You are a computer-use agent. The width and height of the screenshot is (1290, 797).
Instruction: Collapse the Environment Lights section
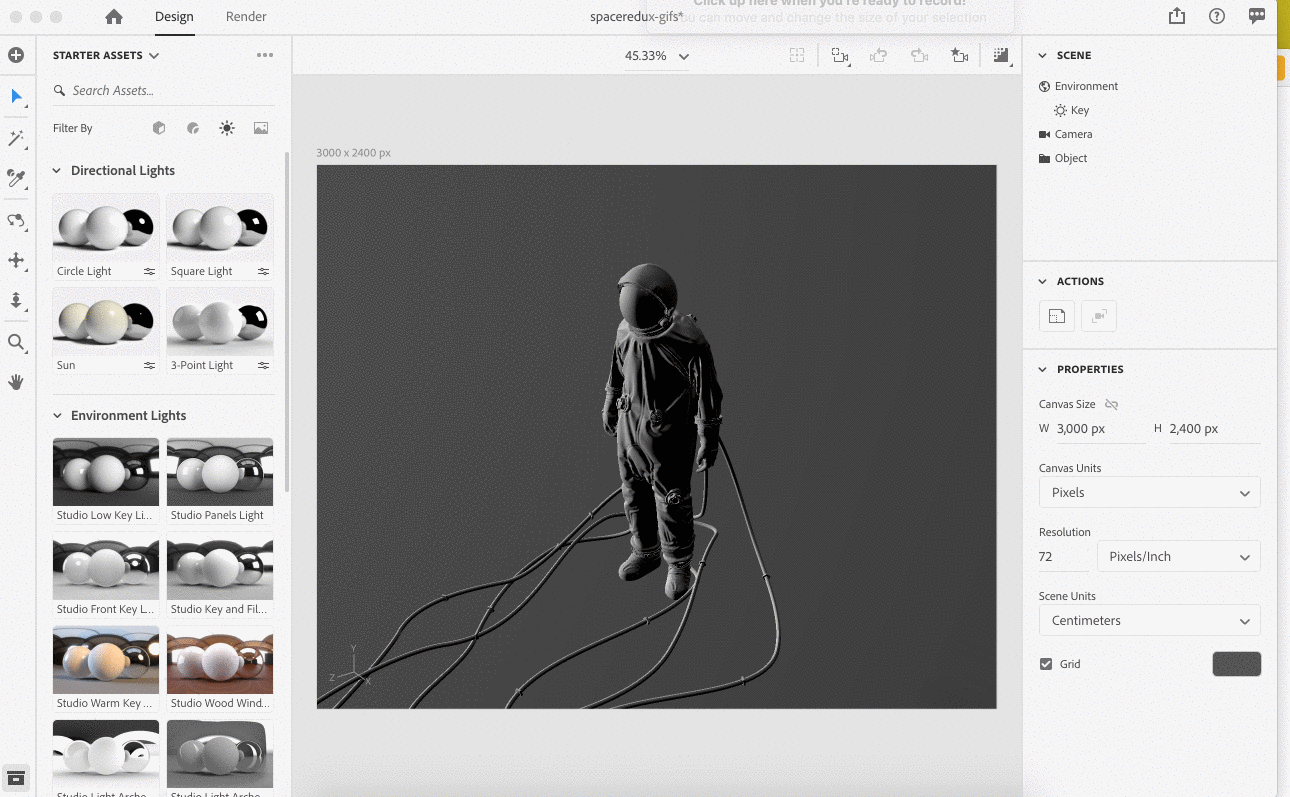click(x=57, y=416)
